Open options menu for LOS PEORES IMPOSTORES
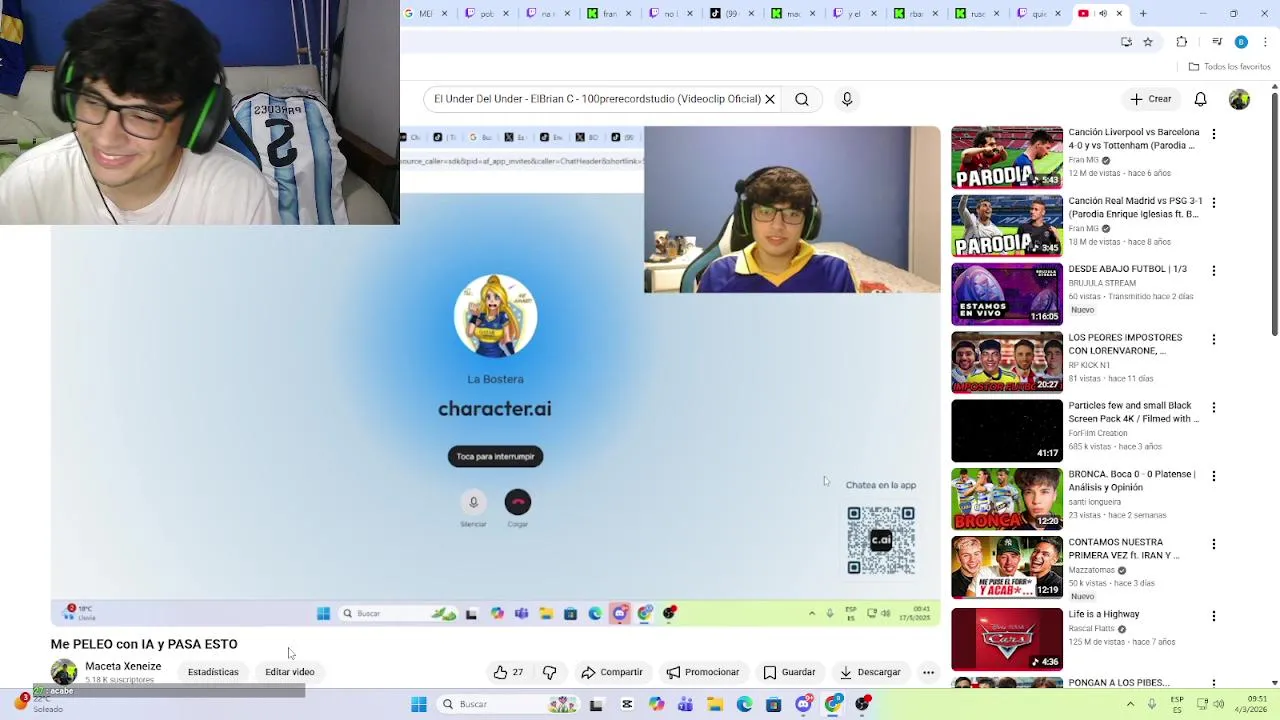 1214,339
